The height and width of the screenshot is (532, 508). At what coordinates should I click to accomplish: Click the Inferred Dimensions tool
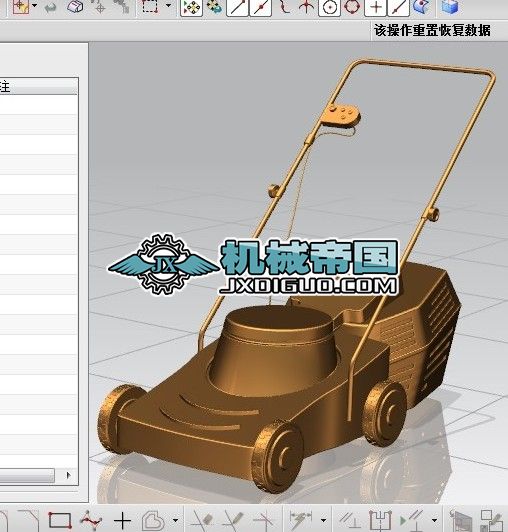tap(301, 519)
